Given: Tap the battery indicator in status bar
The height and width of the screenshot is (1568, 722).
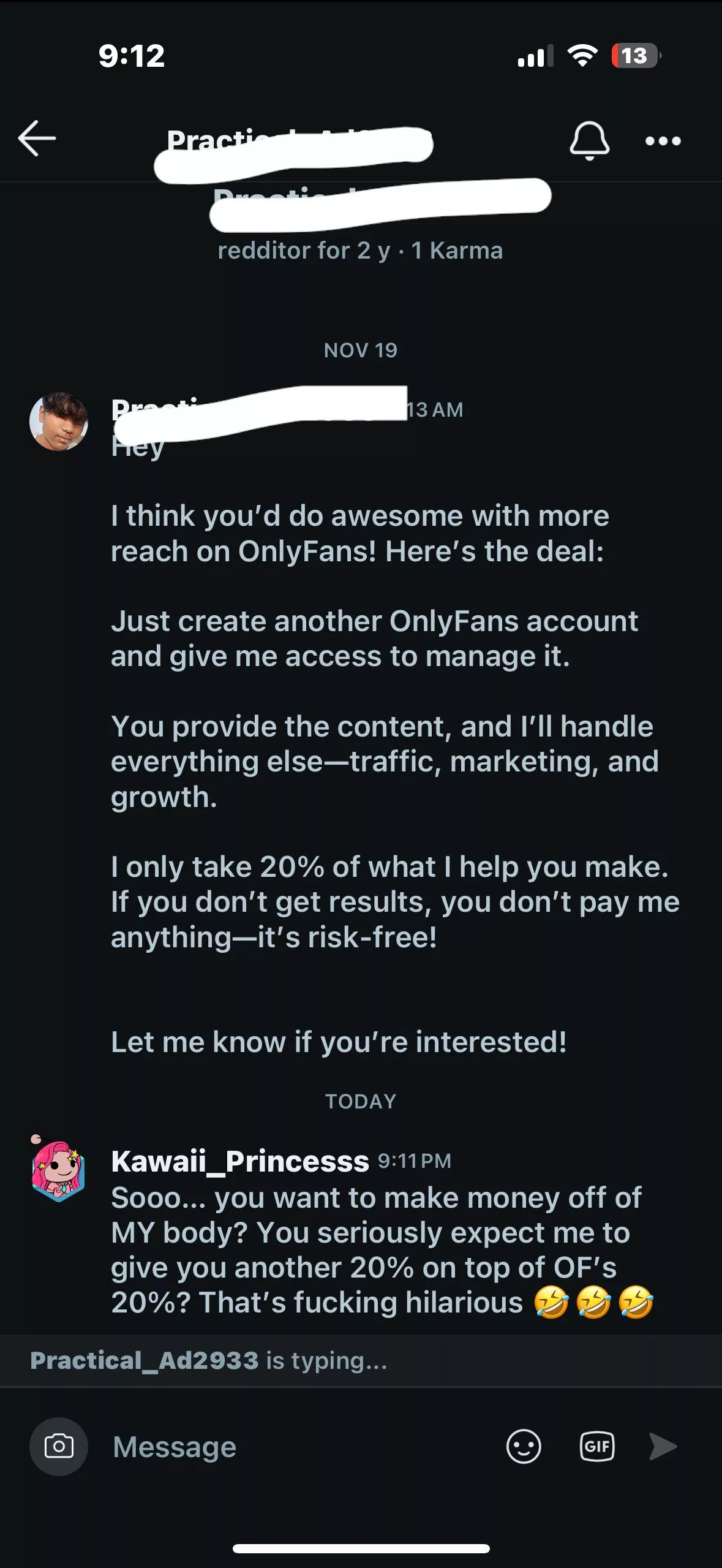Looking at the screenshot, I should coord(636,56).
